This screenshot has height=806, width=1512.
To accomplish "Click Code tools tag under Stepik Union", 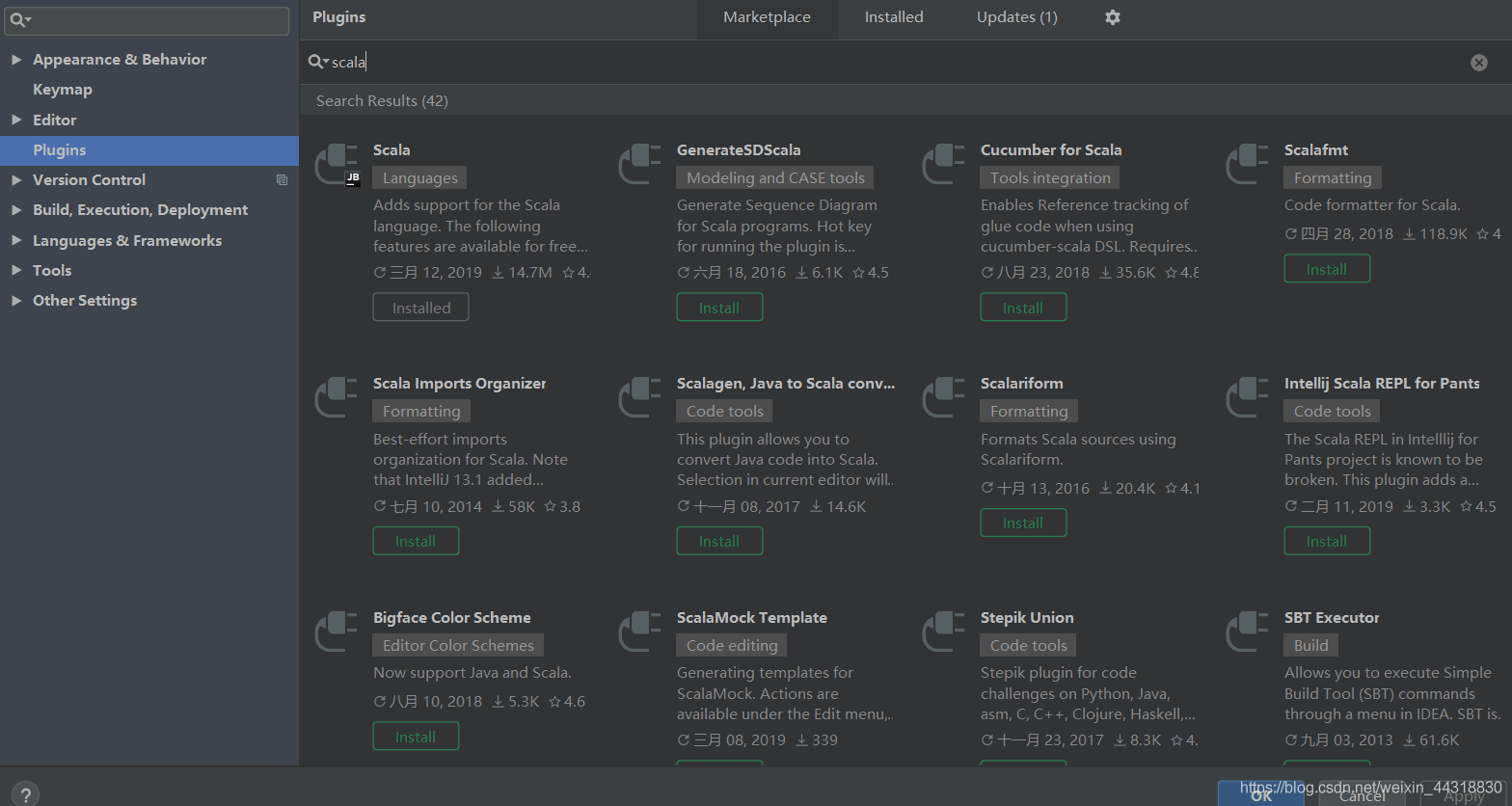I will [1029, 646].
